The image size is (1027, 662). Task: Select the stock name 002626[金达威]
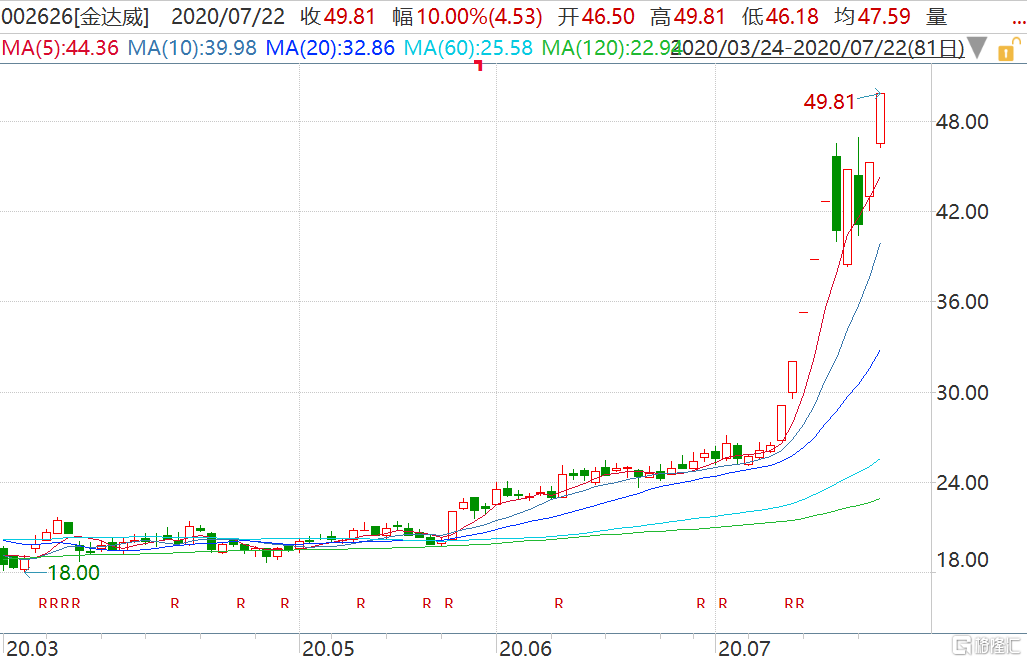[x=75, y=17]
